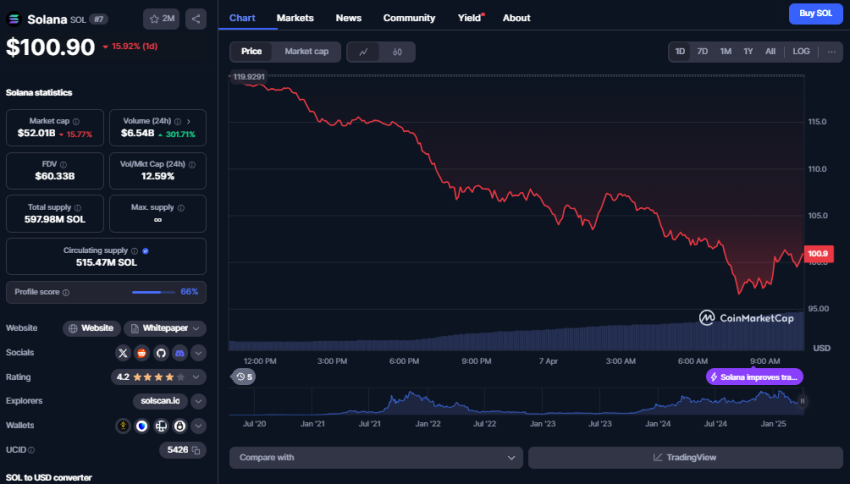850x484 pixels.
Task: Set chart range to 1D
Action: click(680, 51)
